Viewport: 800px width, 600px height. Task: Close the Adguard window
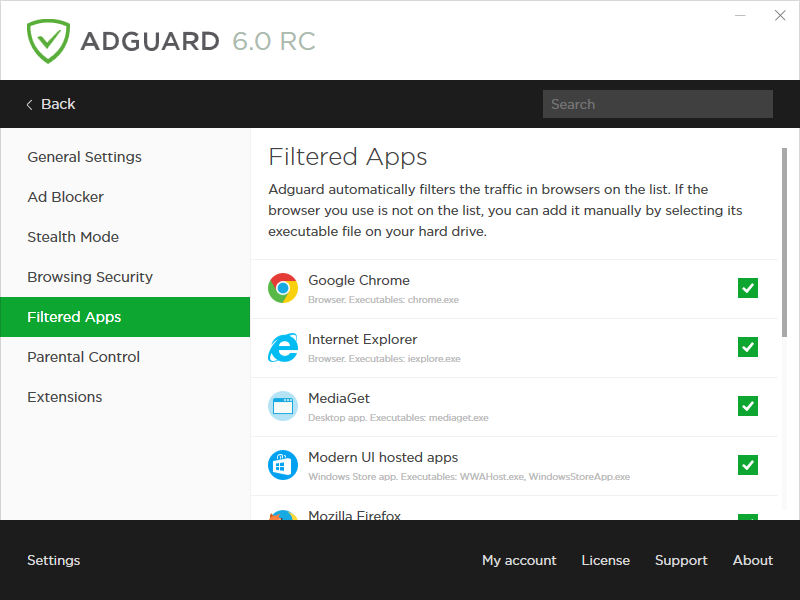(x=780, y=15)
